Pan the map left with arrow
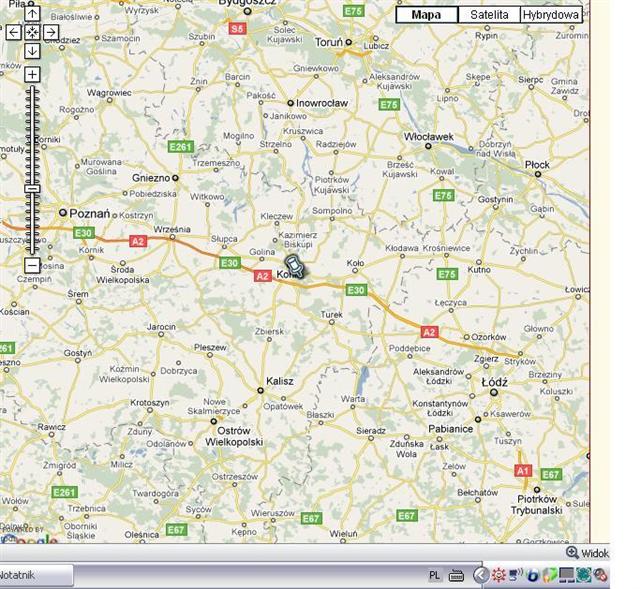The height and width of the screenshot is (589, 640). coord(13,32)
